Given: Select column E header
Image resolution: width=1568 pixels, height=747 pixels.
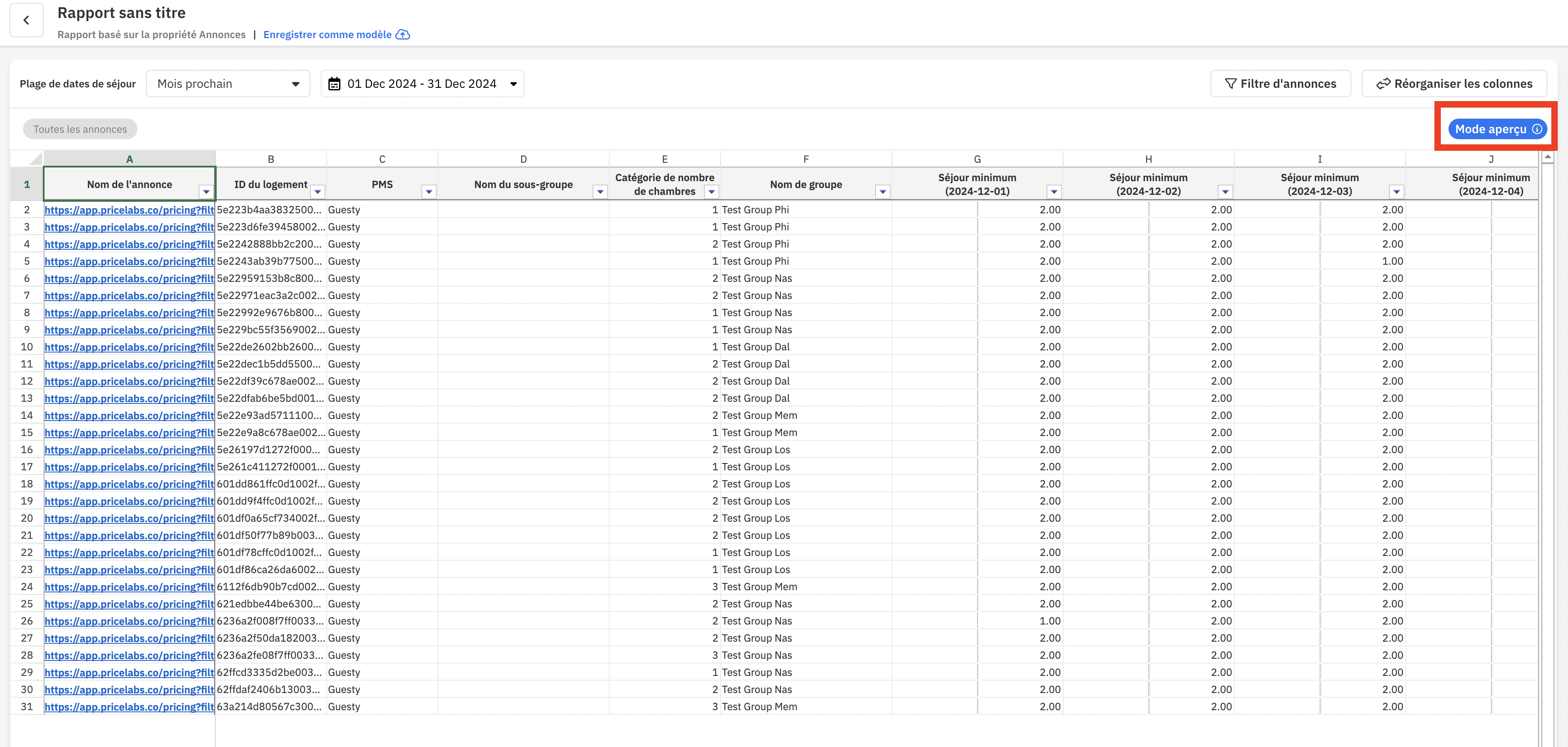Looking at the screenshot, I should pyautogui.click(x=665, y=159).
